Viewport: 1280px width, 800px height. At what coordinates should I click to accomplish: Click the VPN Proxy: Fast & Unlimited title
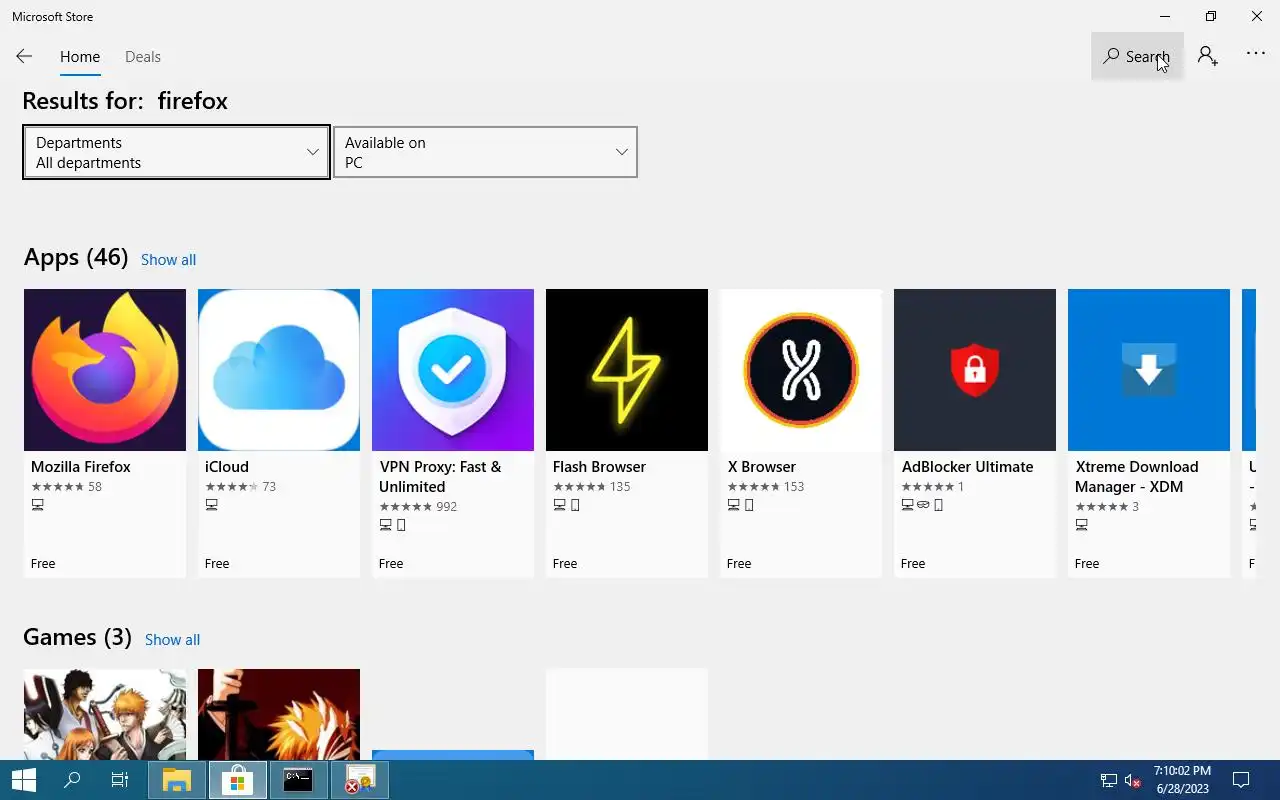coord(440,477)
